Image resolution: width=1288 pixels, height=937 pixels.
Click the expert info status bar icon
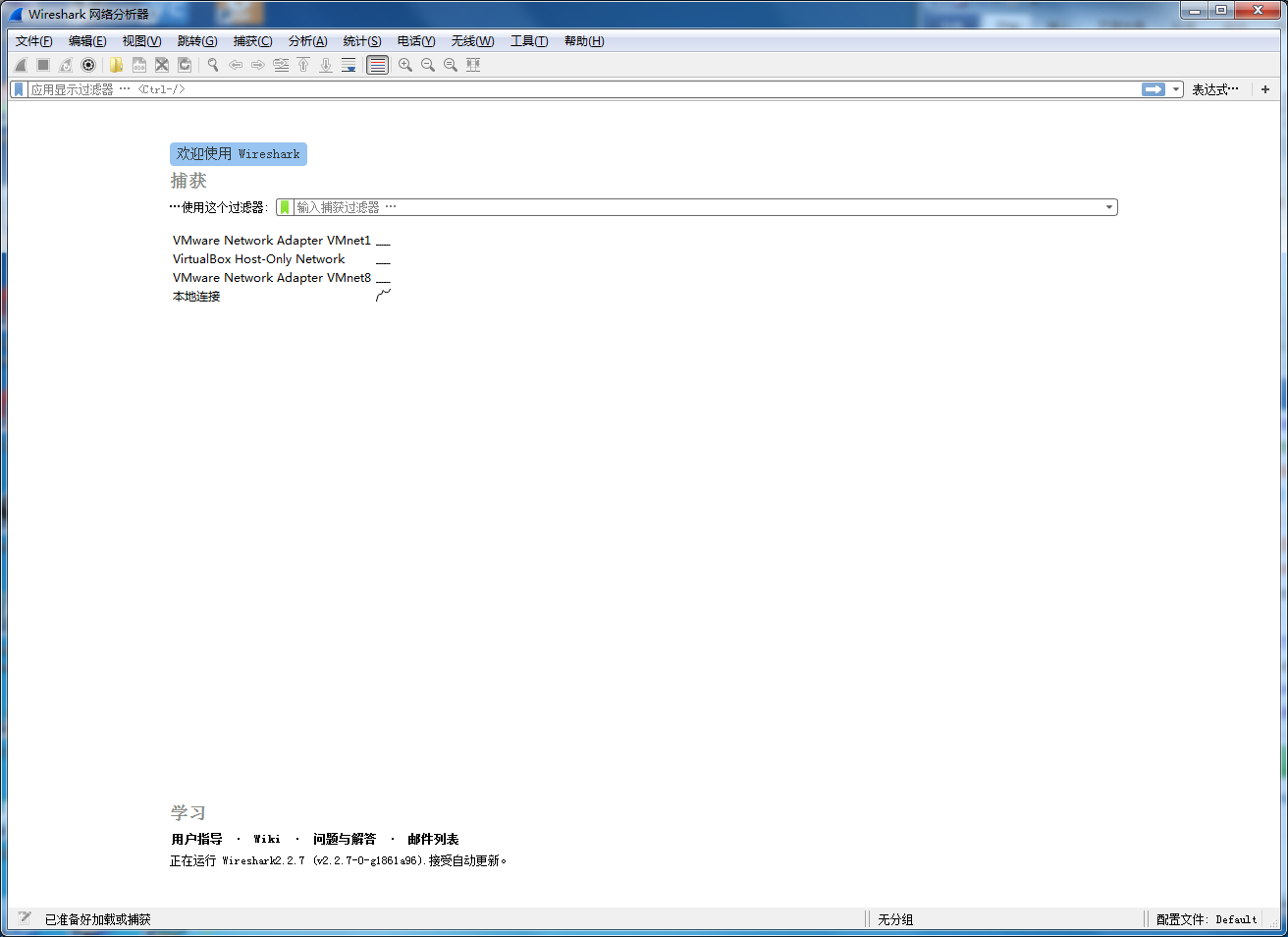[x=25, y=918]
